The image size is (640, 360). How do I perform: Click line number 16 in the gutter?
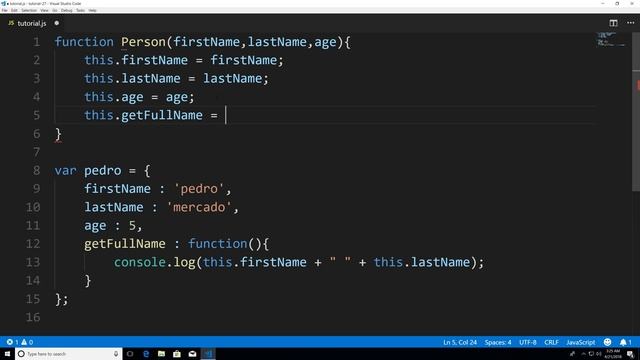click(x=33, y=317)
